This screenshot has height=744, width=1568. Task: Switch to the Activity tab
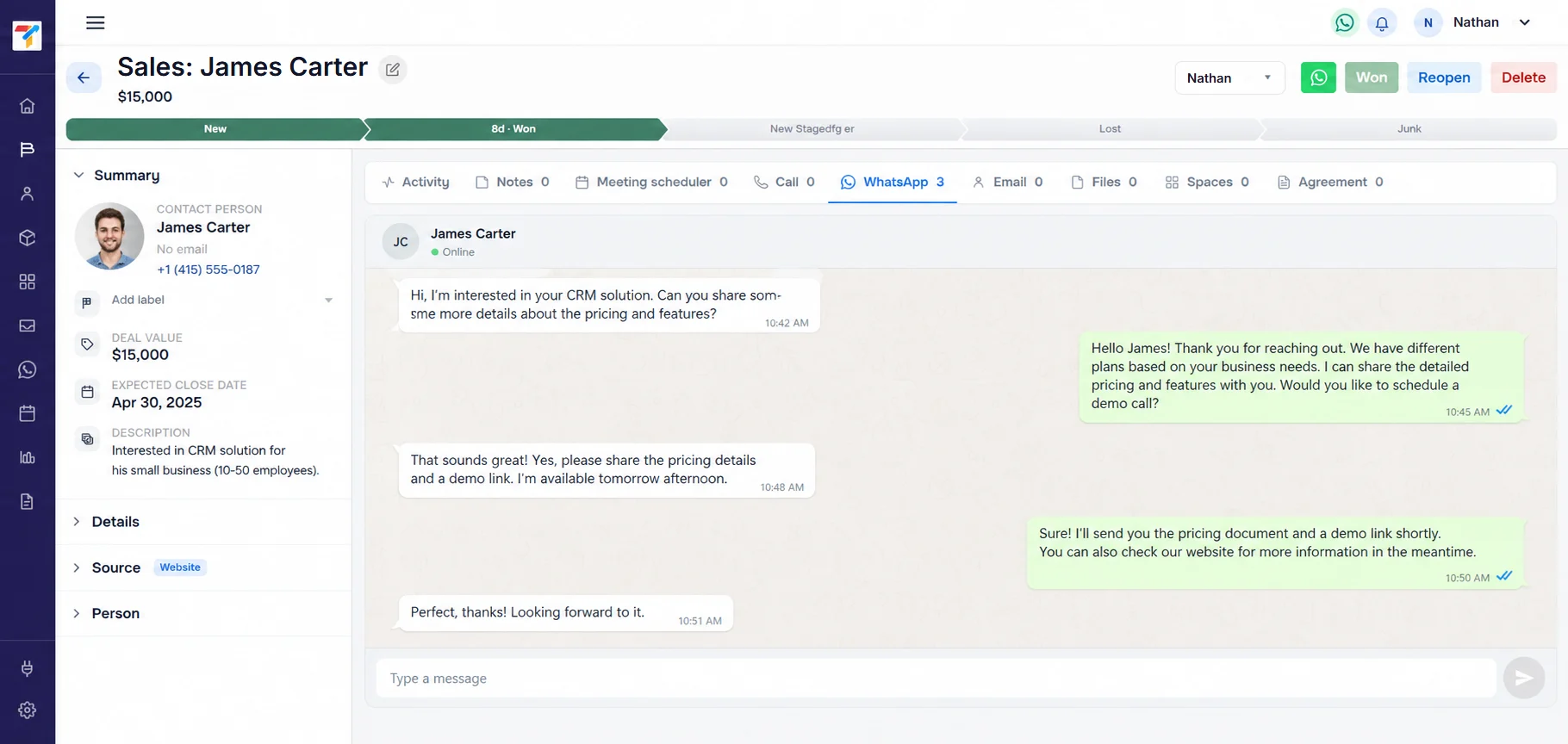416,183
